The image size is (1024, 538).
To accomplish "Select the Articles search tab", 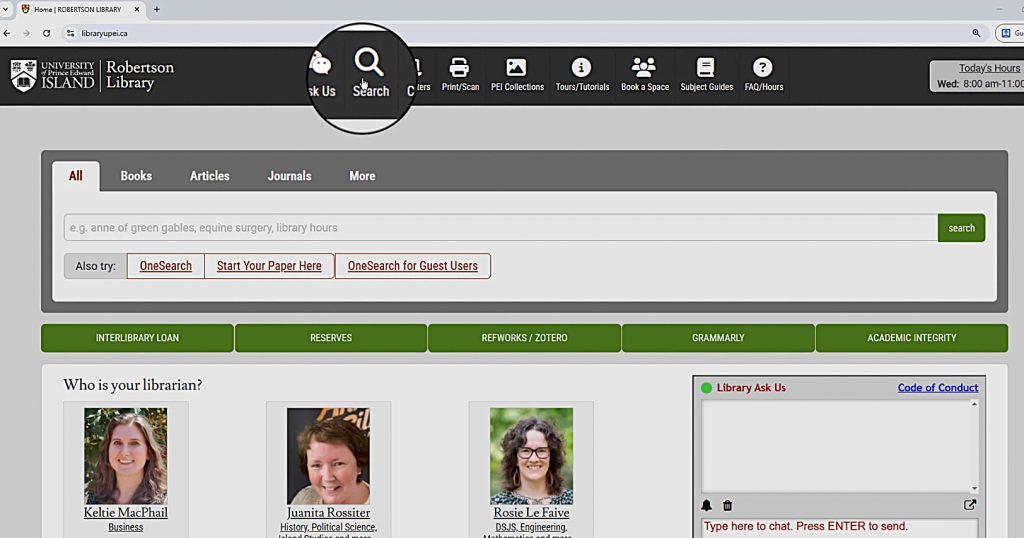I will coord(210,176).
